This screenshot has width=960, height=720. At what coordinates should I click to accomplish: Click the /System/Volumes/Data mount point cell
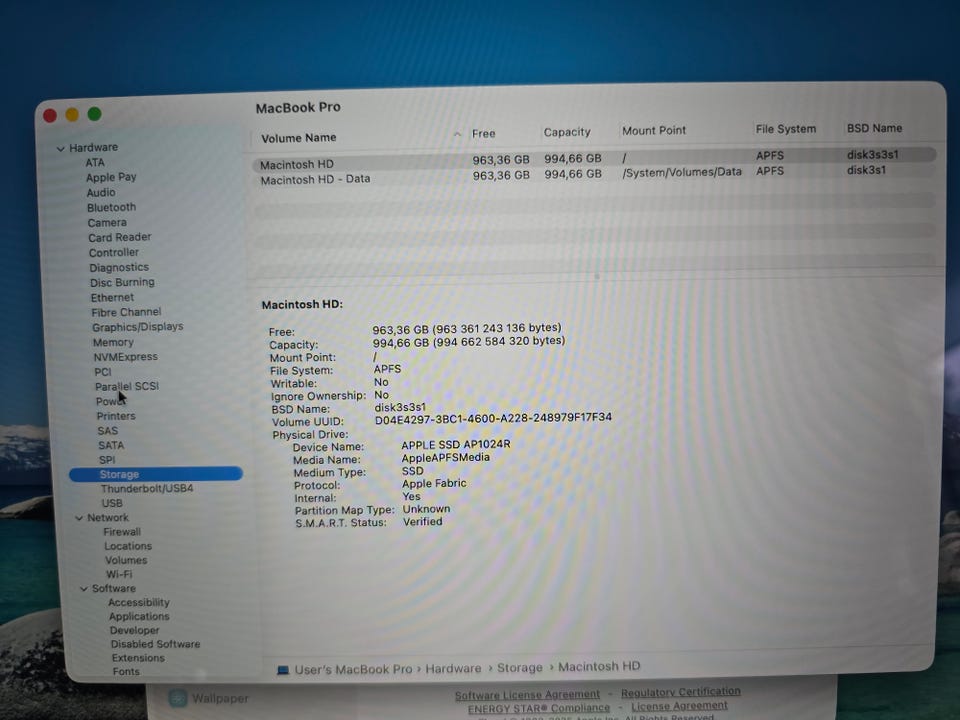pyautogui.click(x=681, y=173)
